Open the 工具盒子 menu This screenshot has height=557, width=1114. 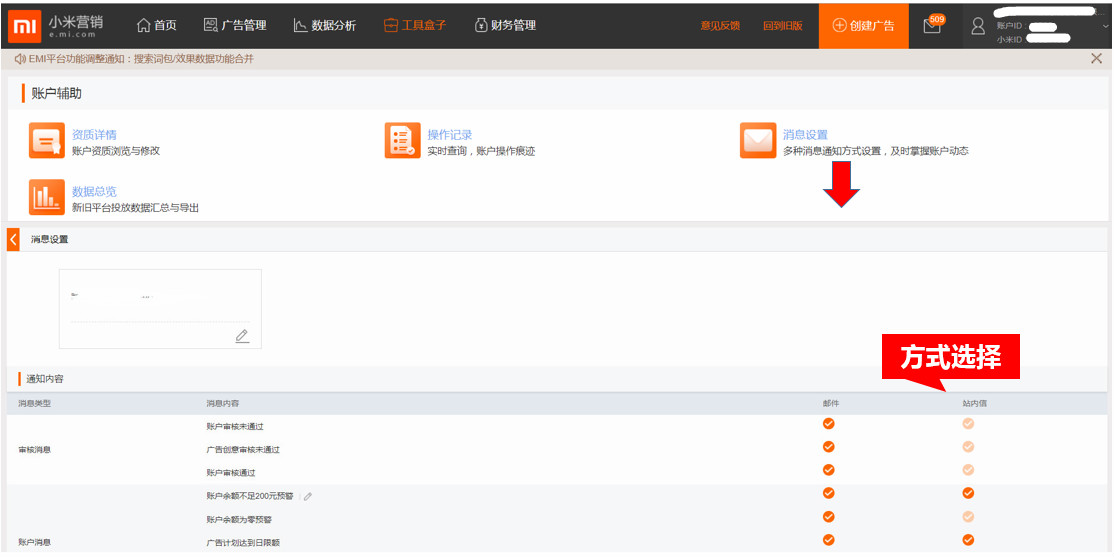[x=415, y=26]
